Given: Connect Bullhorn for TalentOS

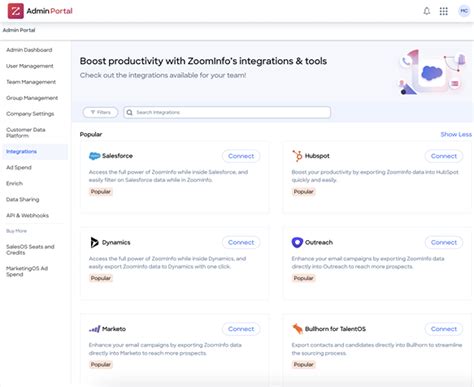Looking at the screenshot, I should click(x=444, y=329).
